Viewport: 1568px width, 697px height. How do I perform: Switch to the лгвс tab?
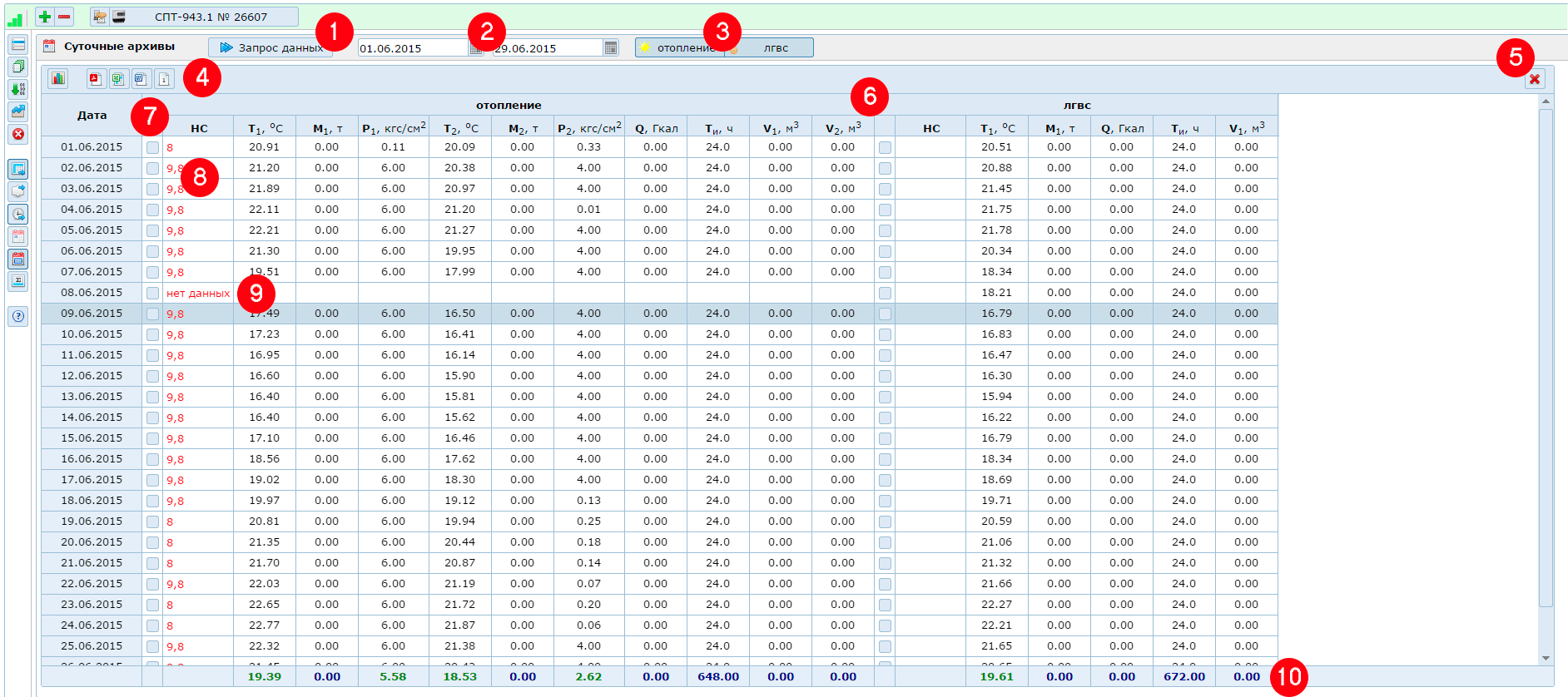coord(774,48)
